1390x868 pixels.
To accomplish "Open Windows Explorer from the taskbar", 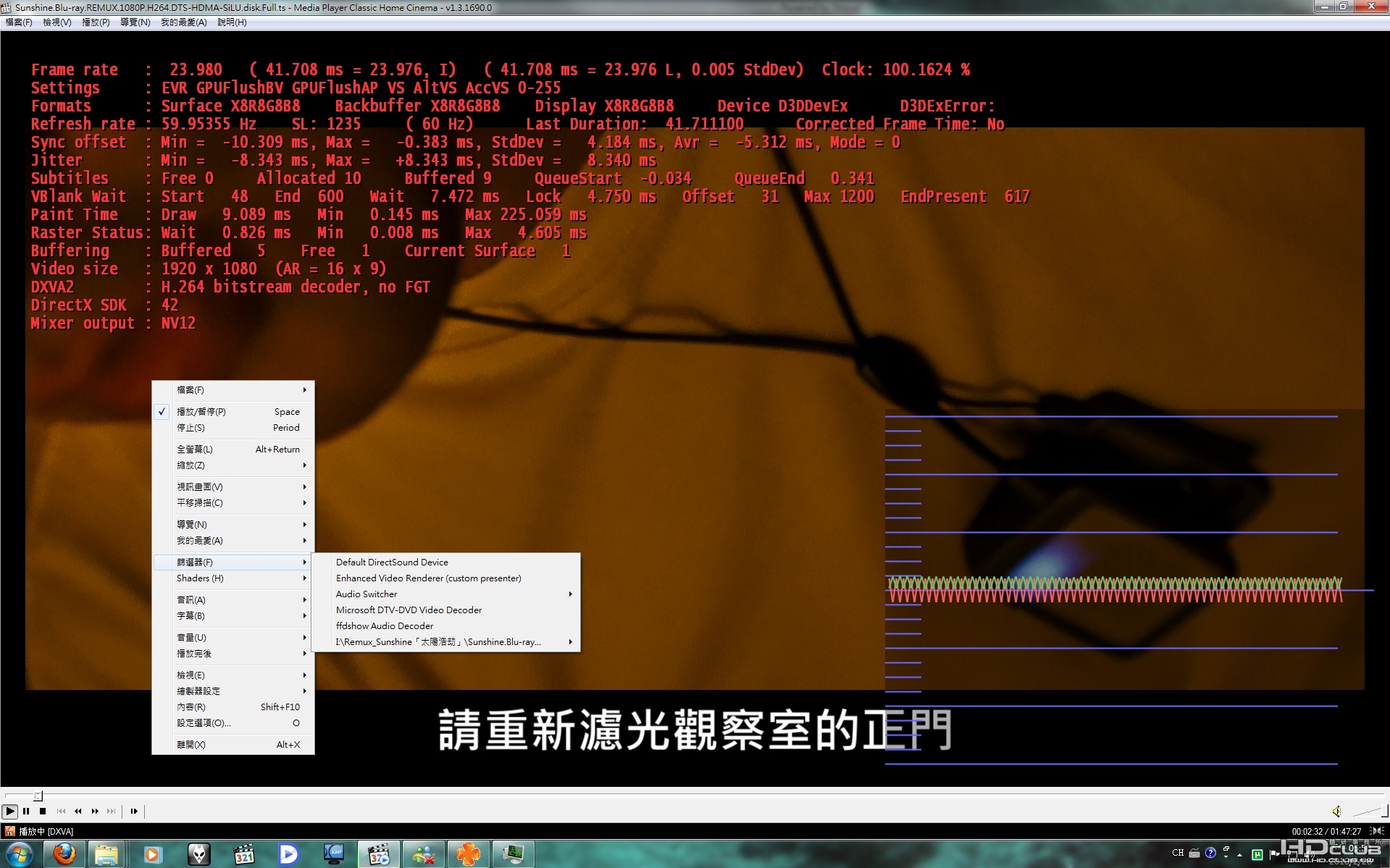I will pos(106,854).
